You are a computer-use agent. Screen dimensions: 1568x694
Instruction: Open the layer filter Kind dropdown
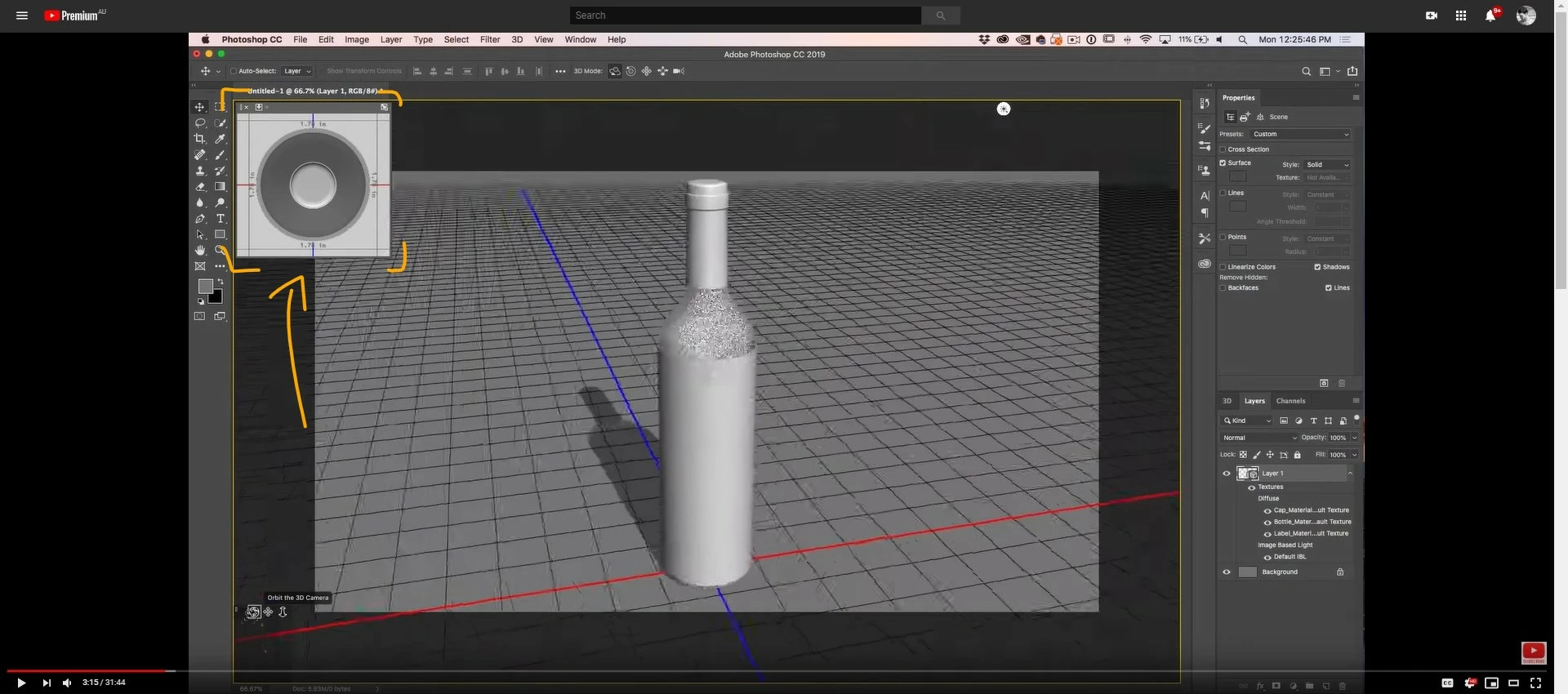(1247, 420)
